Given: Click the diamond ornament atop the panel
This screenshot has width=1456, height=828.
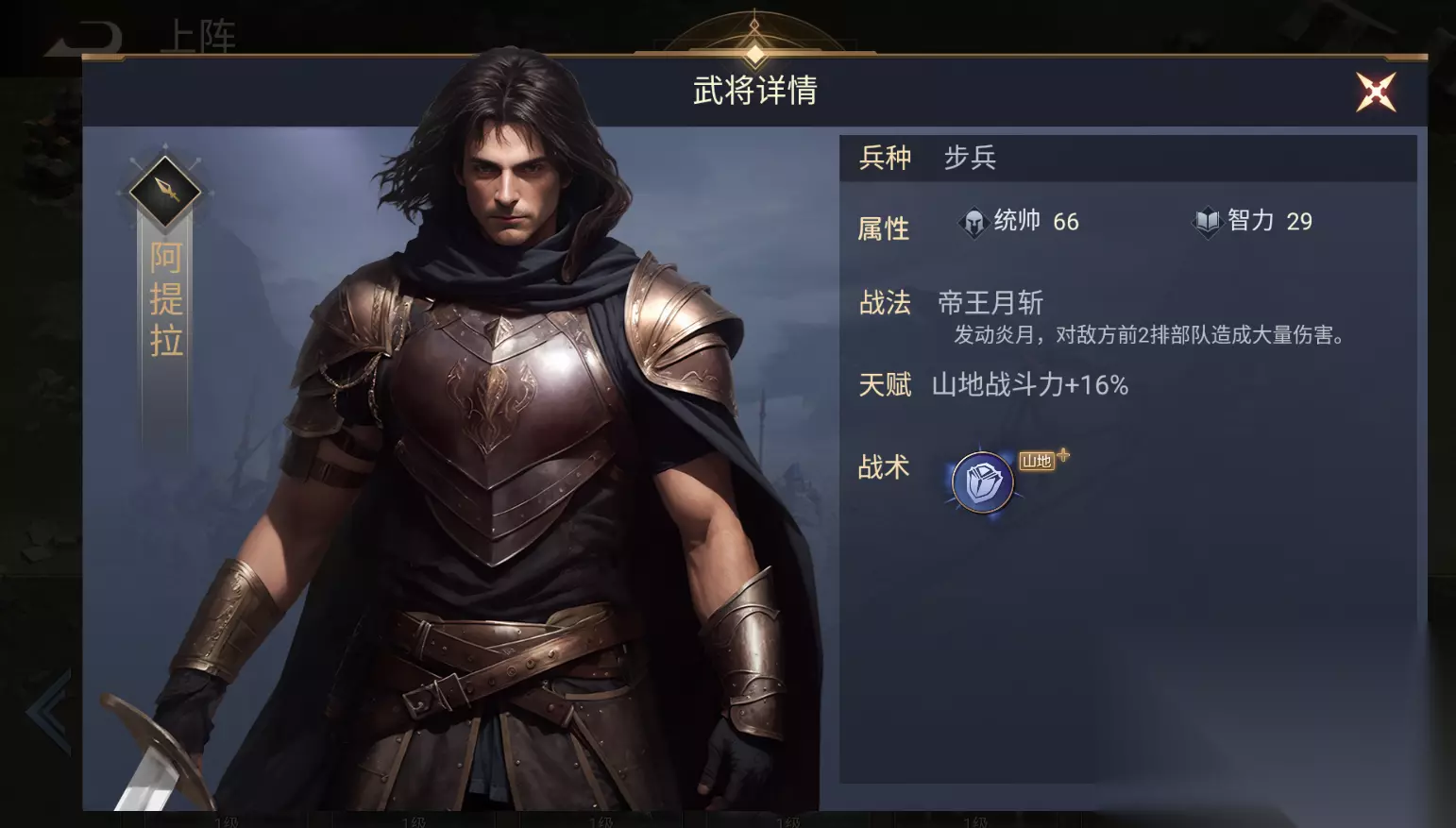Looking at the screenshot, I should pos(754,52).
